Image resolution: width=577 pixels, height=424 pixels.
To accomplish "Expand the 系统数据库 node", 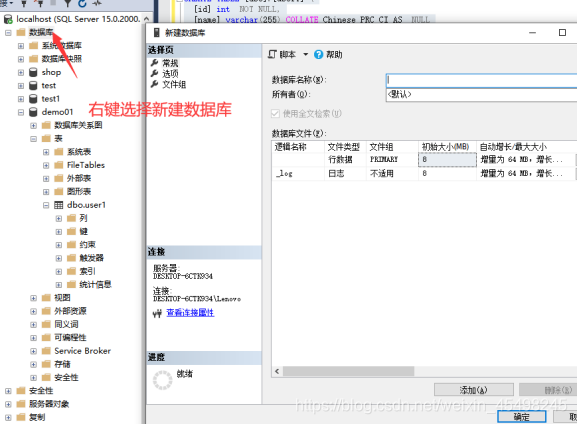I will tap(21, 46).
